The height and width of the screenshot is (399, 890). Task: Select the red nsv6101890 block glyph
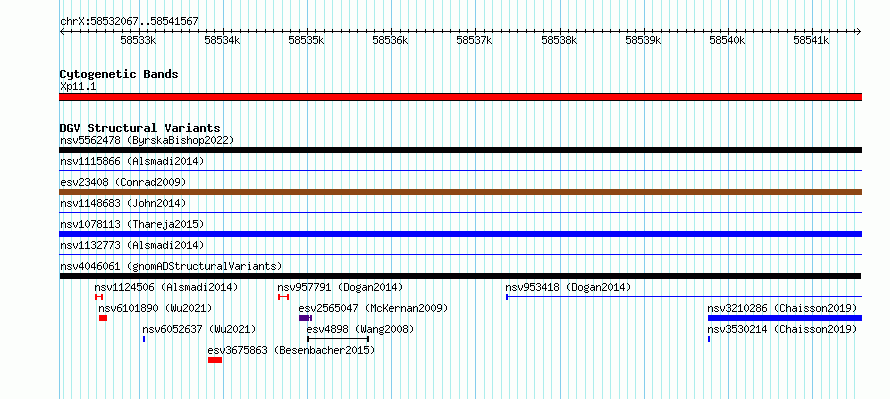[103, 318]
